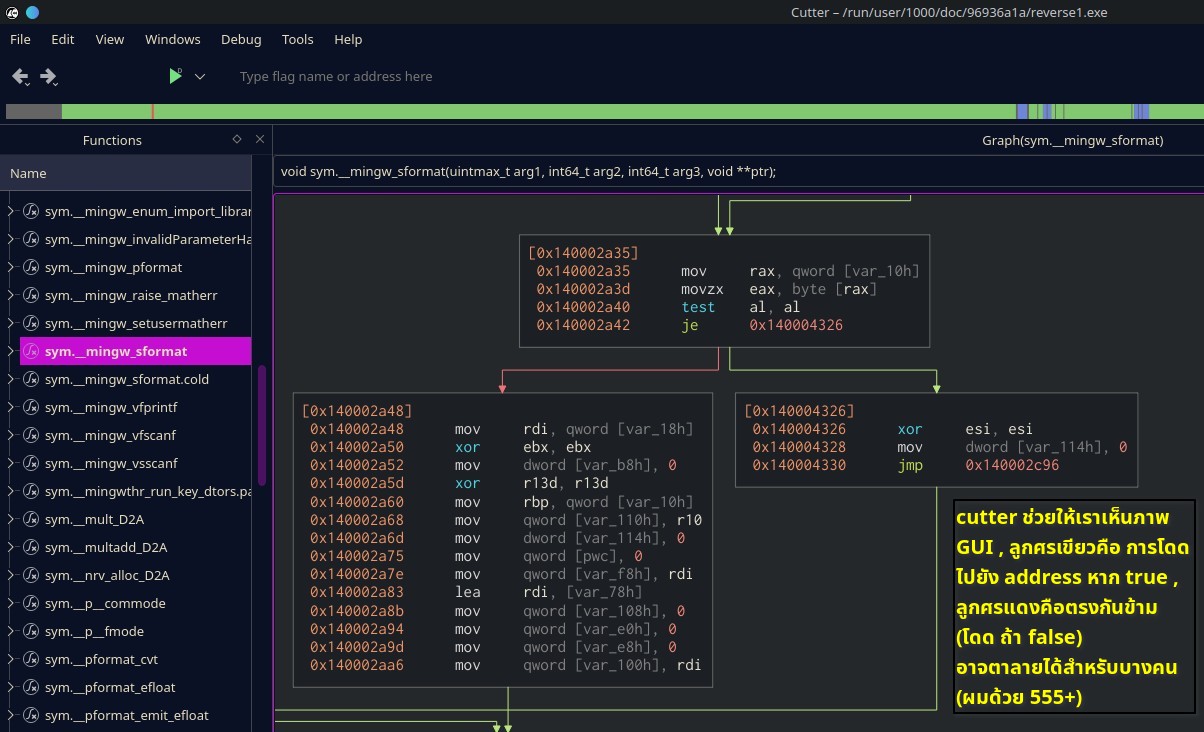The height and width of the screenshot is (732, 1204).
Task: Expand the sym.__pformat_cvt tree entry
Action: click(x=11, y=660)
